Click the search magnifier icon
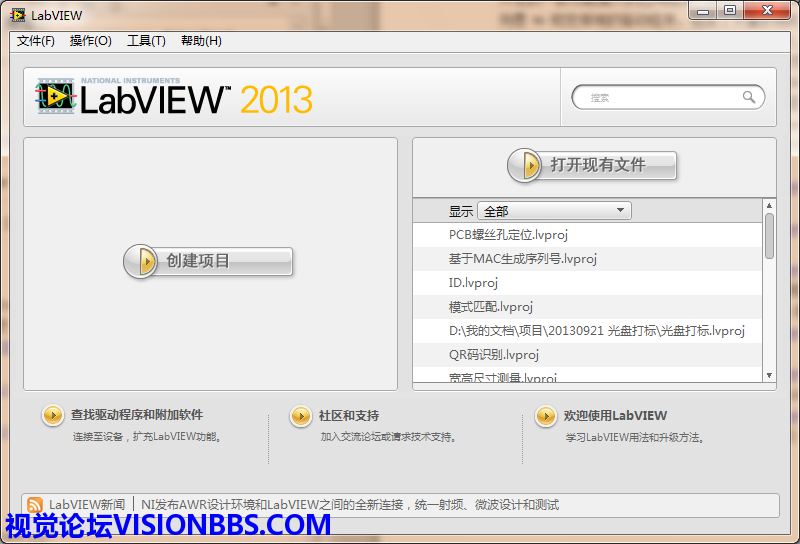The width and height of the screenshot is (800, 544). tap(749, 97)
